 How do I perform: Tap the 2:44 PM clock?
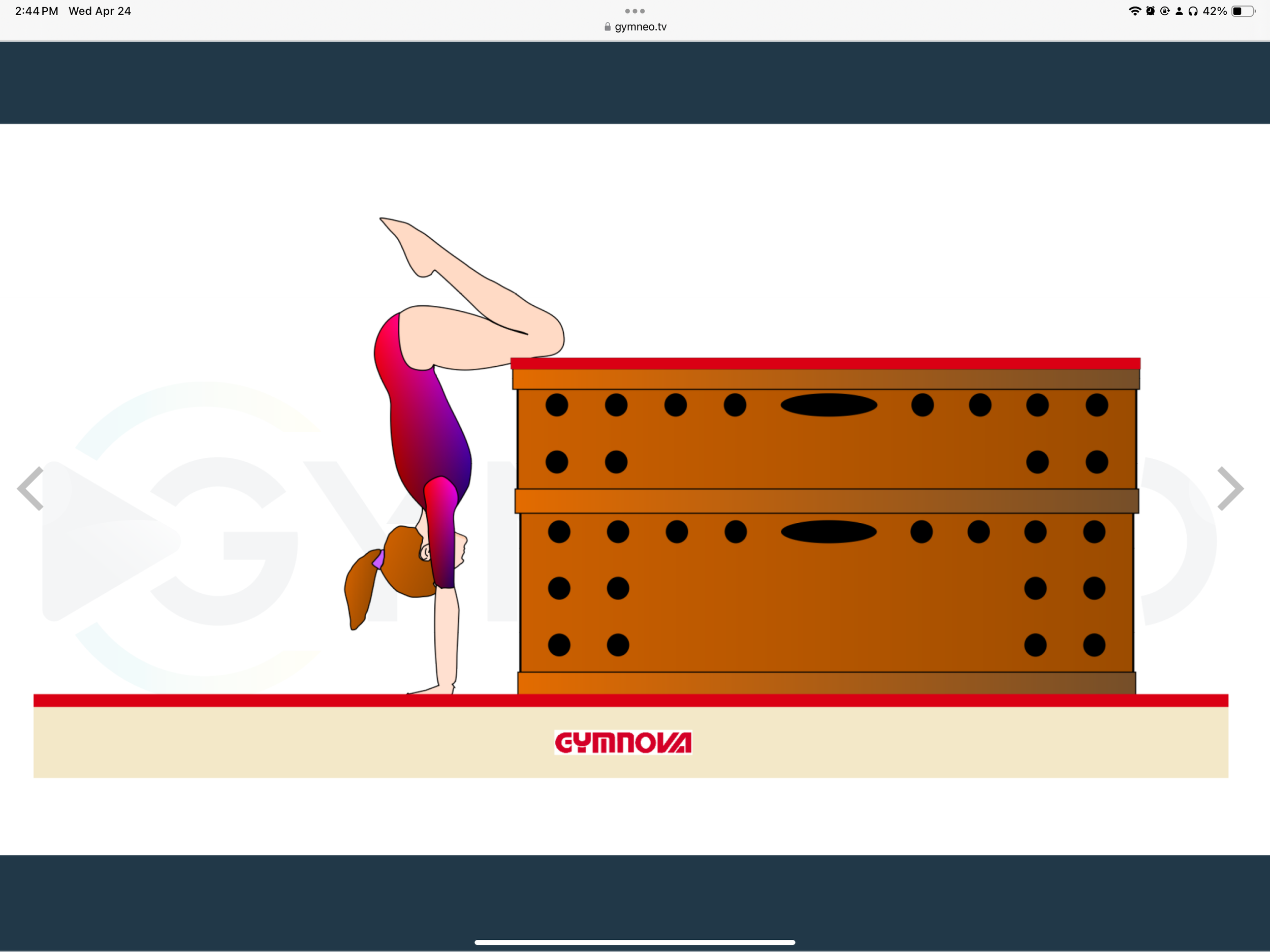[36, 11]
